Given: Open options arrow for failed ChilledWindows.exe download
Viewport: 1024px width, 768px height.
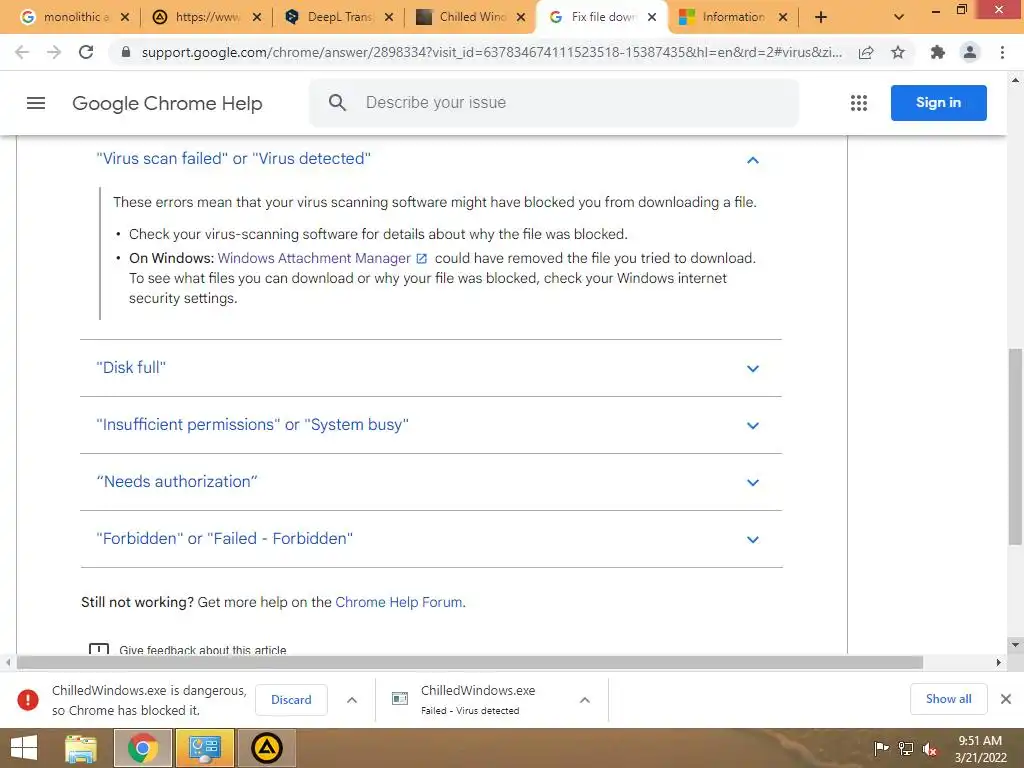Looking at the screenshot, I should pos(584,700).
